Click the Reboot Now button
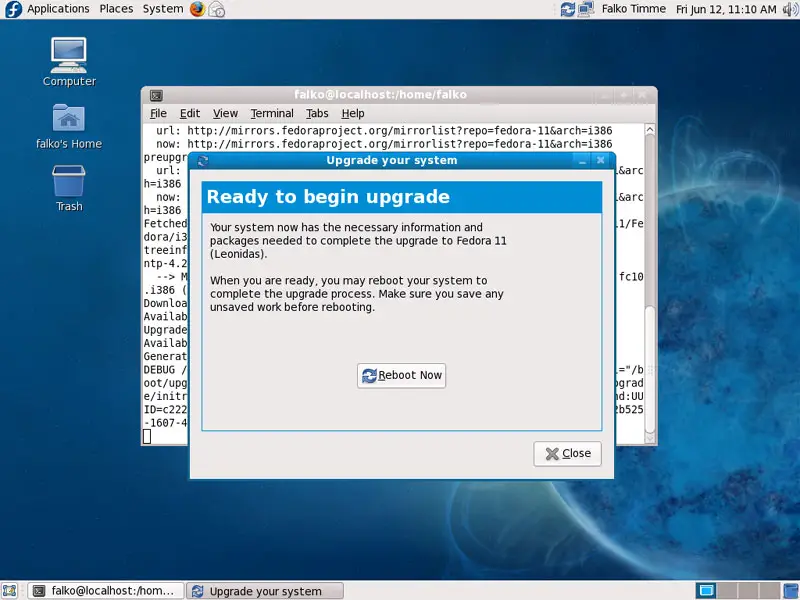The width and height of the screenshot is (800, 600). [x=402, y=376]
